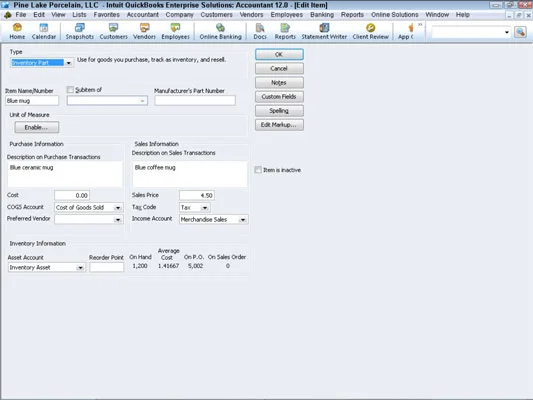This screenshot has height=400, width=533.
Task: Open Reports toolbar icon
Action: [285, 31]
